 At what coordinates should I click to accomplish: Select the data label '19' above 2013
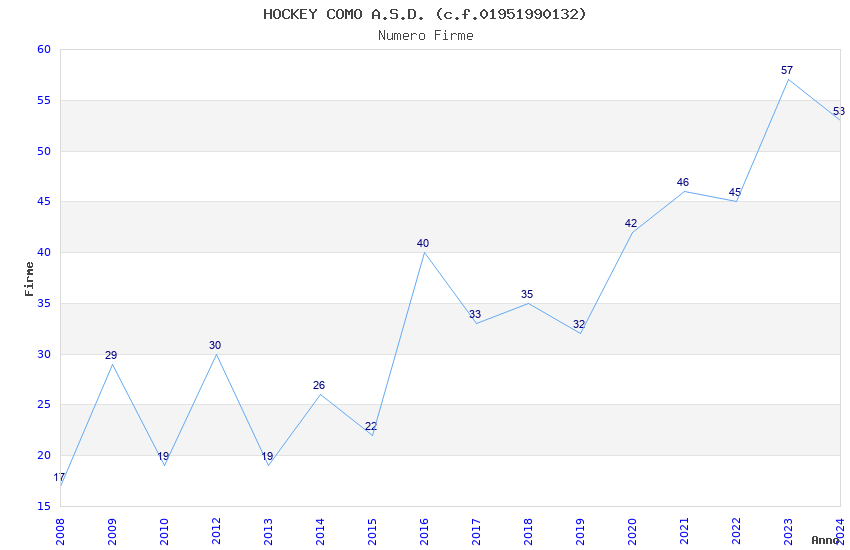click(267, 456)
